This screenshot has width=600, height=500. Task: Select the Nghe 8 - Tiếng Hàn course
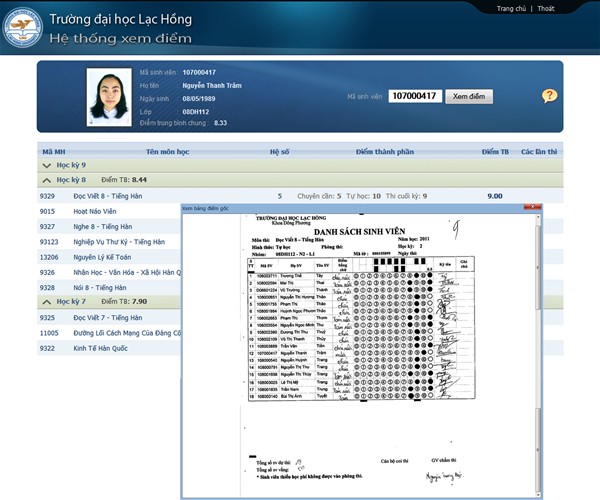102,227
